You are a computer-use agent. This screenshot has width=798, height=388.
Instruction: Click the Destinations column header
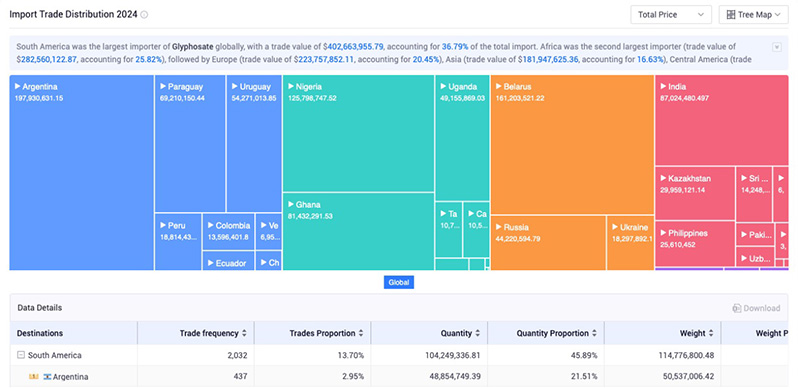point(73,334)
